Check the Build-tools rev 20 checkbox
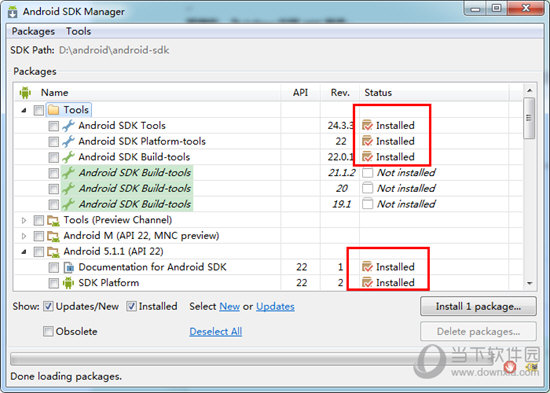The height and width of the screenshot is (393, 550). tap(54, 189)
